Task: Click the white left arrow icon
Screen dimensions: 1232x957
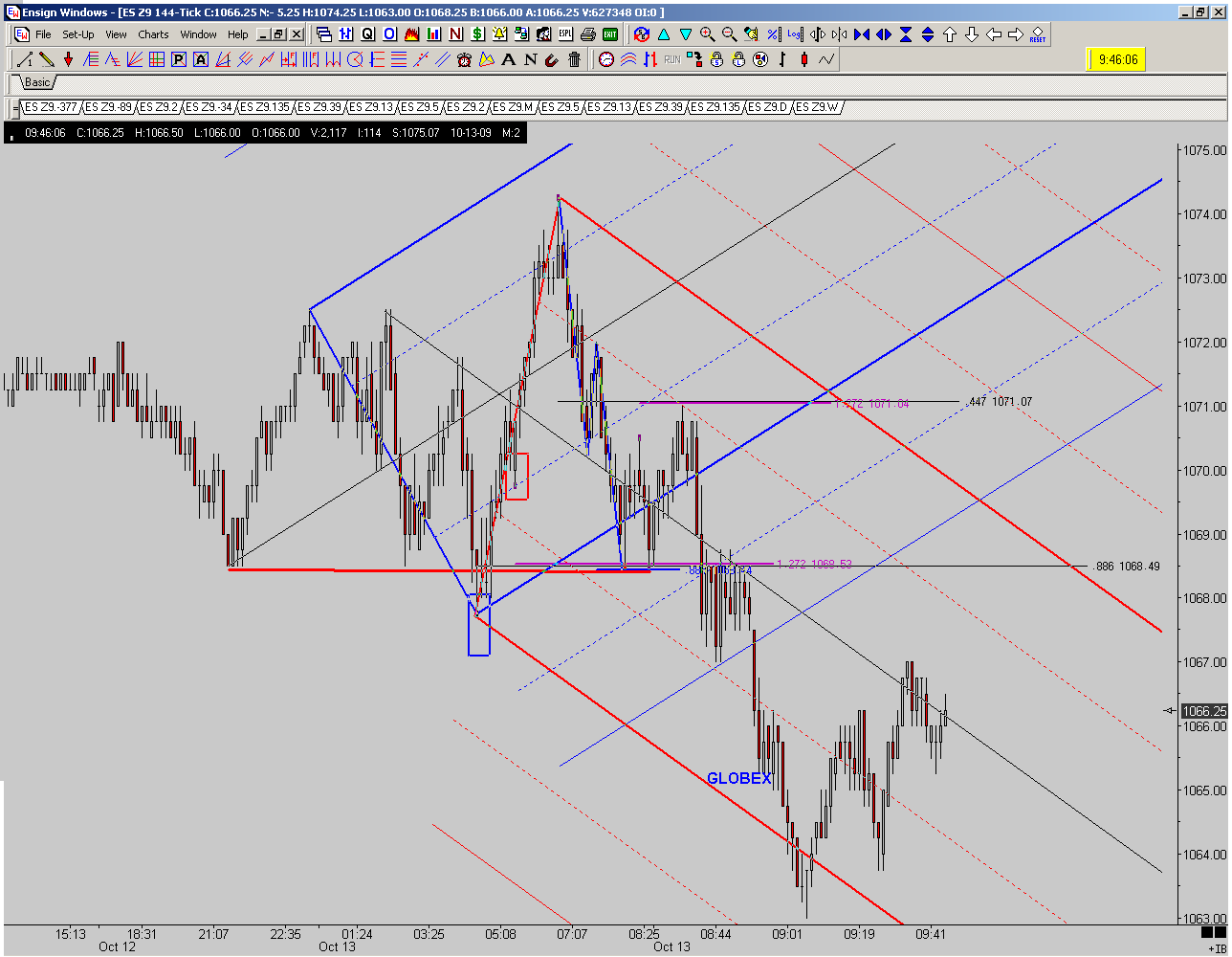Action: click(x=994, y=34)
